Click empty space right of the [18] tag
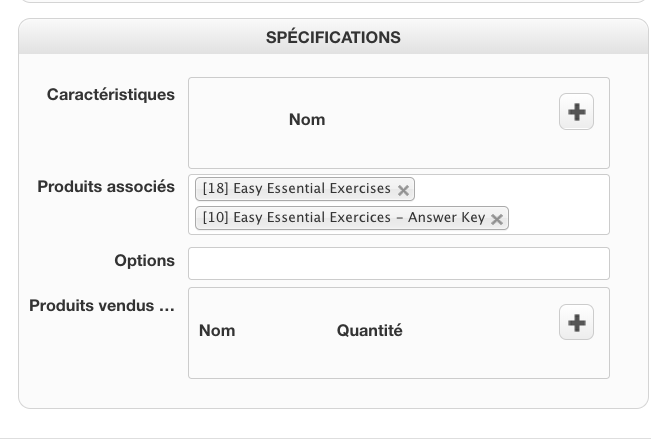 510,189
